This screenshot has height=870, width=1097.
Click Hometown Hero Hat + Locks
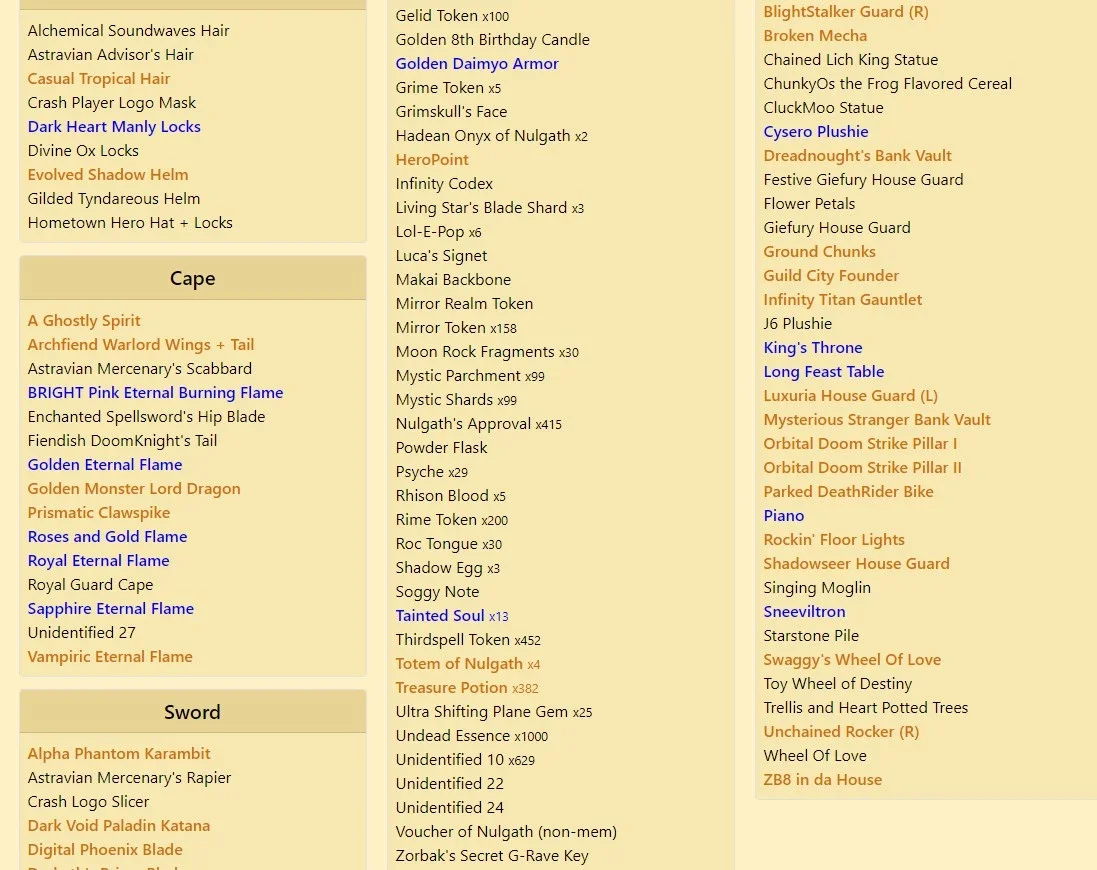[x=130, y=222]
